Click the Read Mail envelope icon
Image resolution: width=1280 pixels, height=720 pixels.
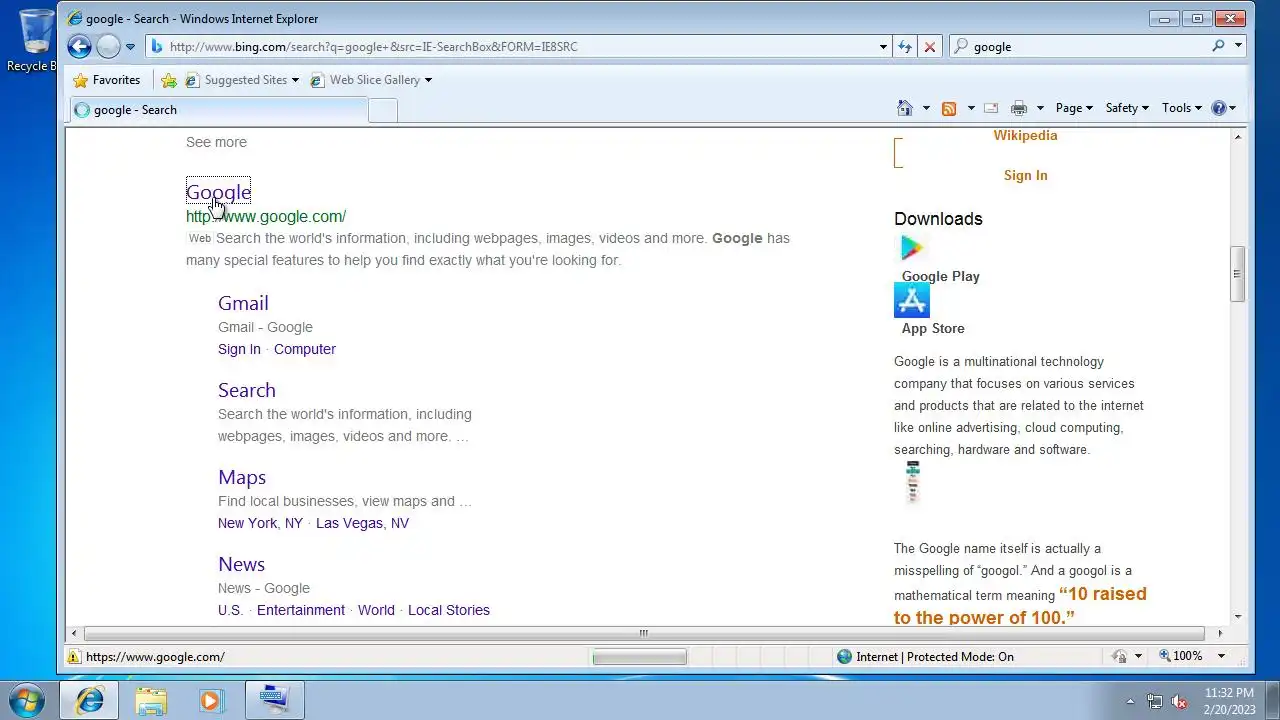991,108
